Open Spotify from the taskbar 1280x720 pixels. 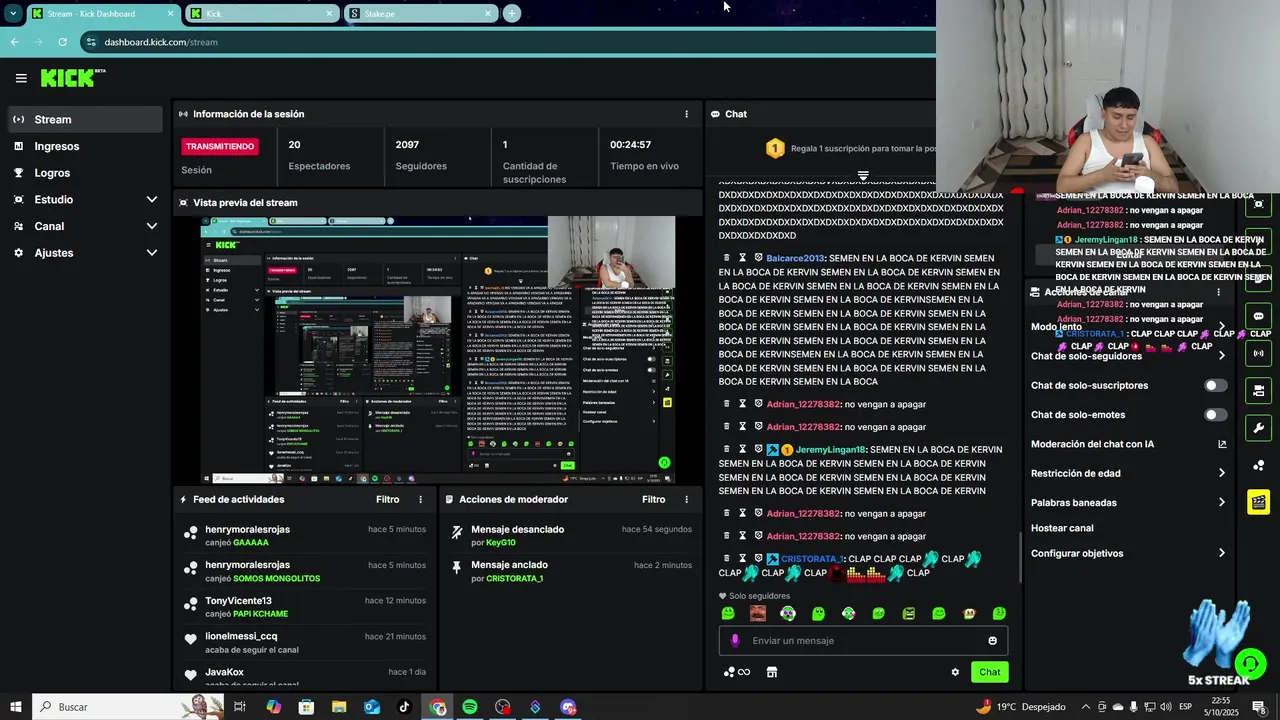(470, 707)
